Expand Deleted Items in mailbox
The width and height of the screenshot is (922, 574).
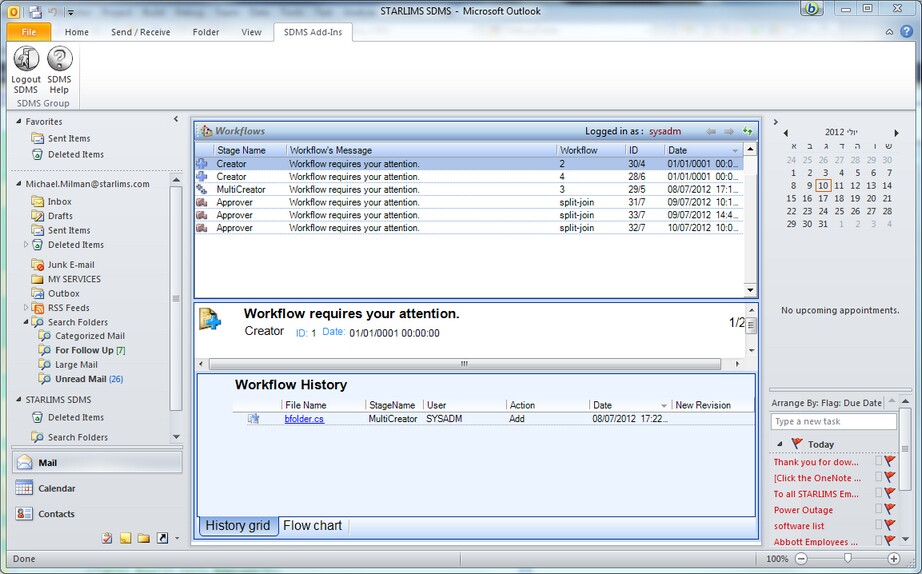[25, 245]
